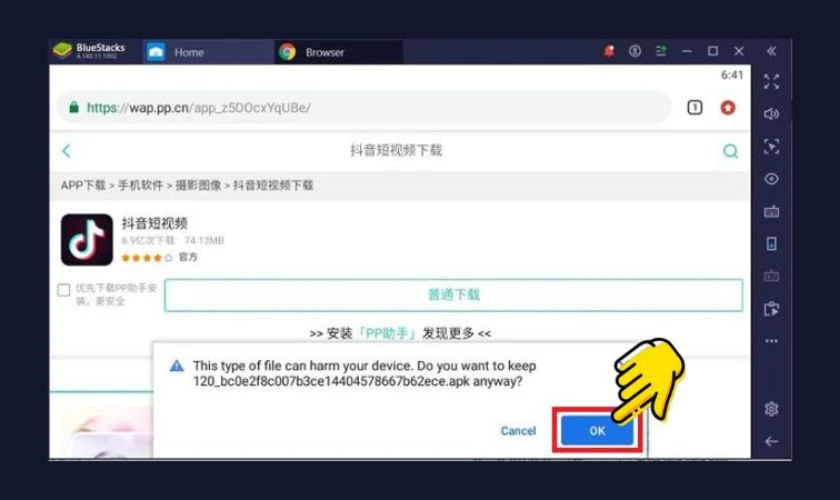The width and height of the screenshot is (840, 500).
Task: Open the APP下载 breadcrumb link
Action: click(83, 185)
